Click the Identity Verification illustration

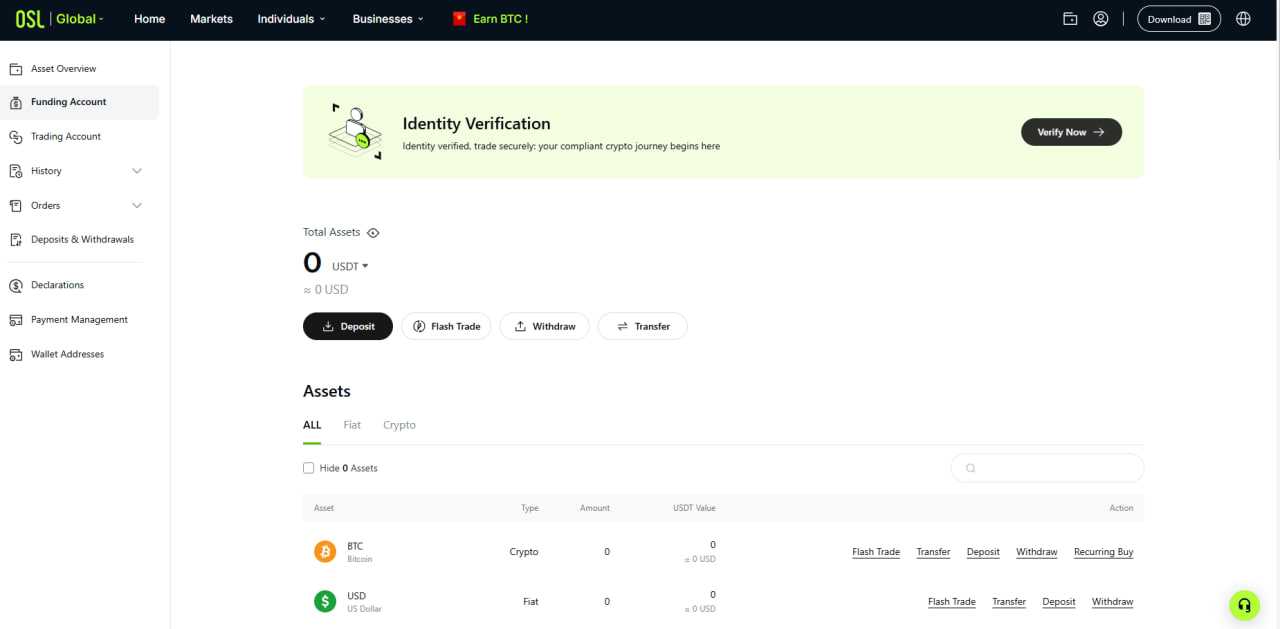pyautogui.click(x=355, y=131)
